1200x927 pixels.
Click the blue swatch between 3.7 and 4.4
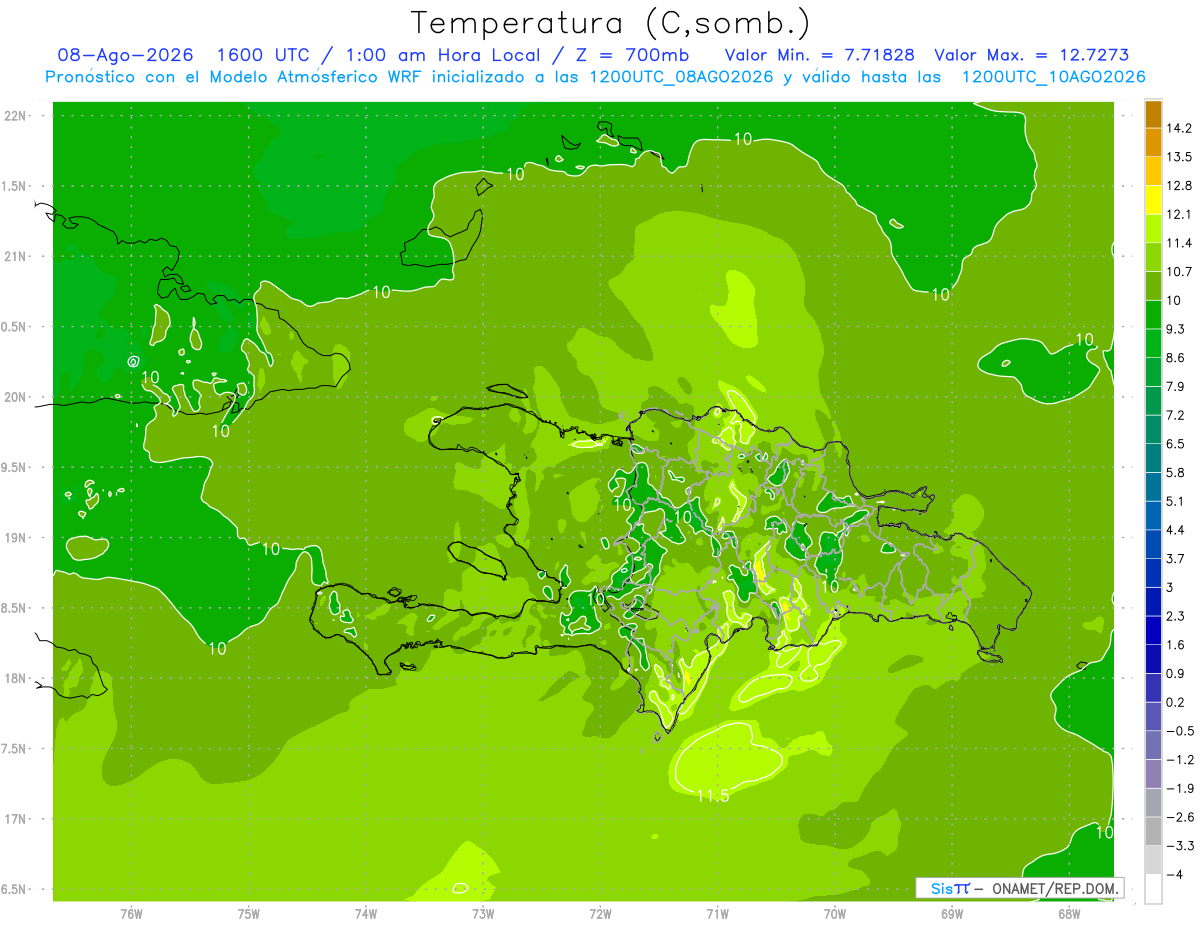point(1153,544)
